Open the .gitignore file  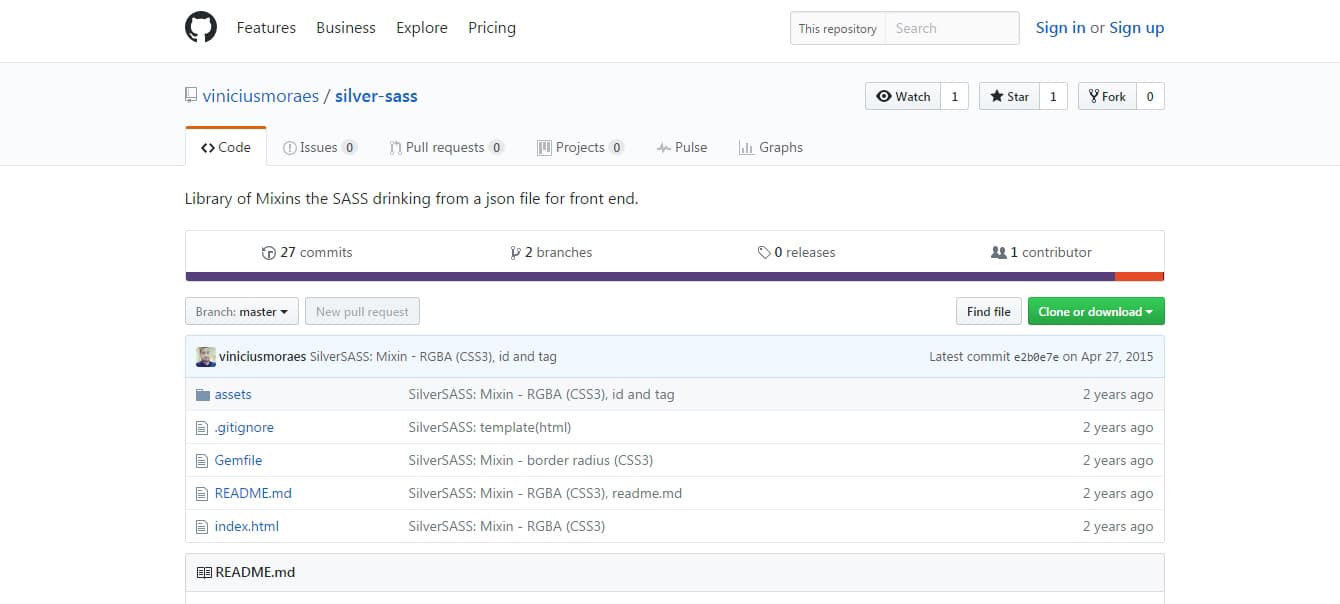(x=244, y=428)
